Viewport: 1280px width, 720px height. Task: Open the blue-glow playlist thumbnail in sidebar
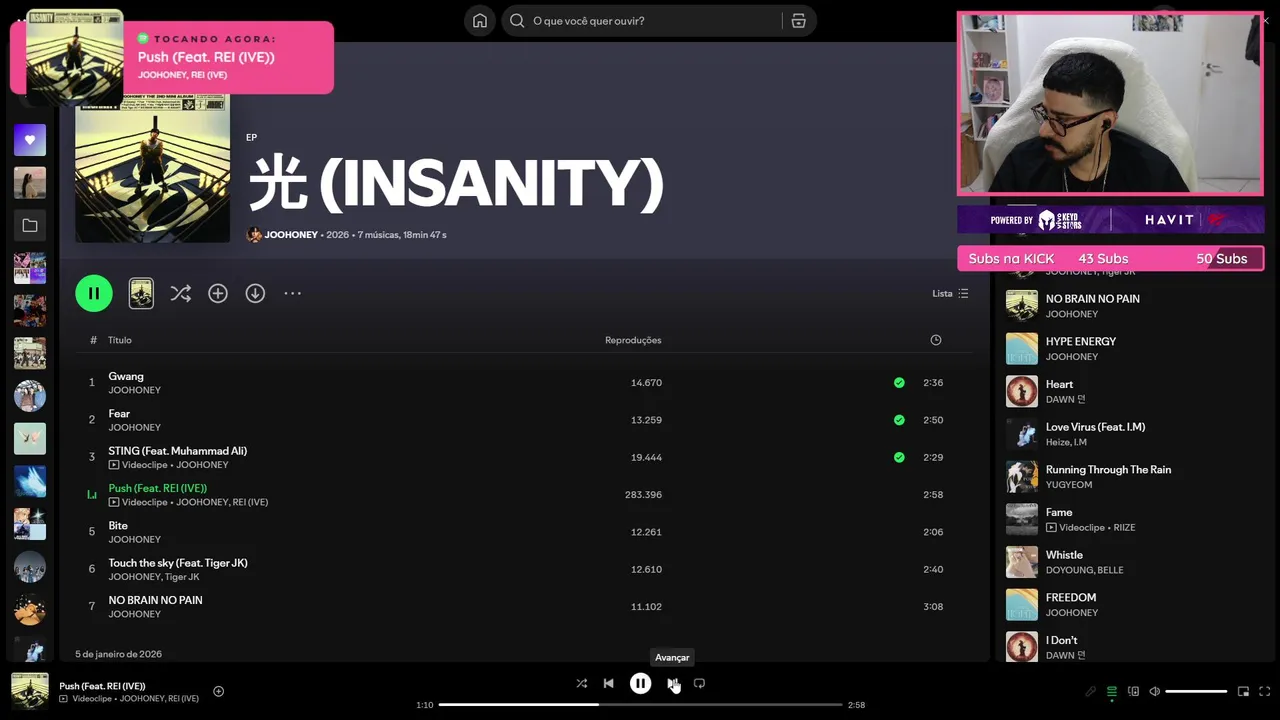pyautogui.click(x=30, y=481)
